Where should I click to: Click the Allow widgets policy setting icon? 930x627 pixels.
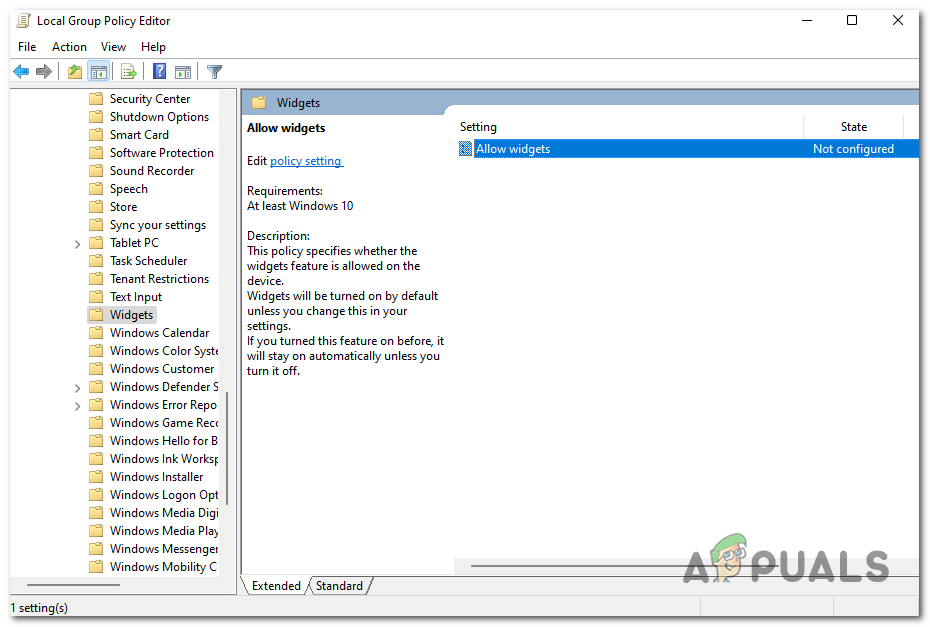(466, 148)
